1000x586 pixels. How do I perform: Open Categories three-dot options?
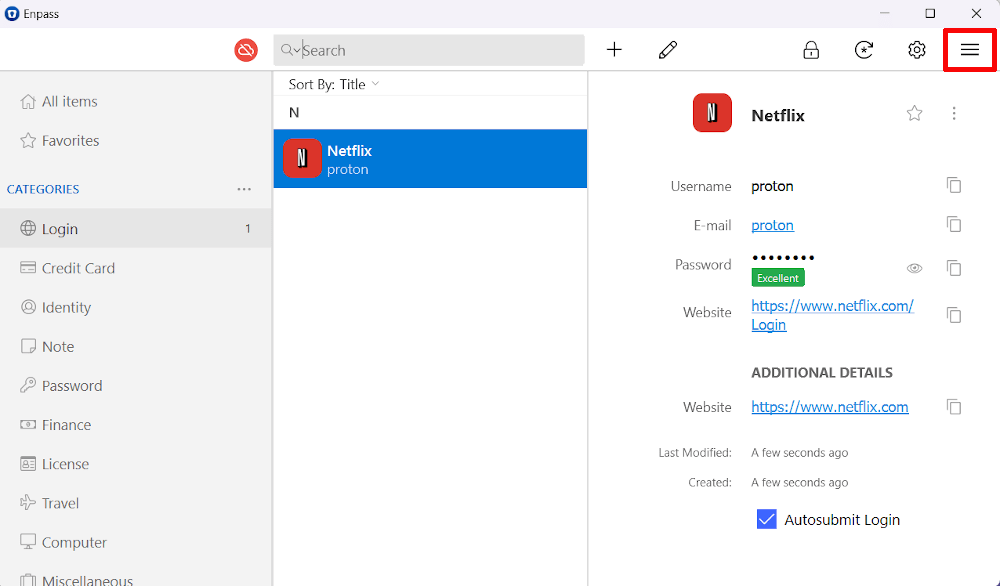tap(244, 189)
